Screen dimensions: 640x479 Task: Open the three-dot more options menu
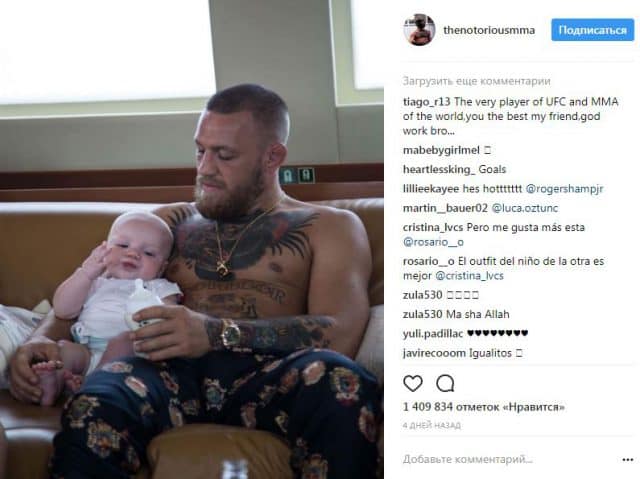tap(628, 460)
